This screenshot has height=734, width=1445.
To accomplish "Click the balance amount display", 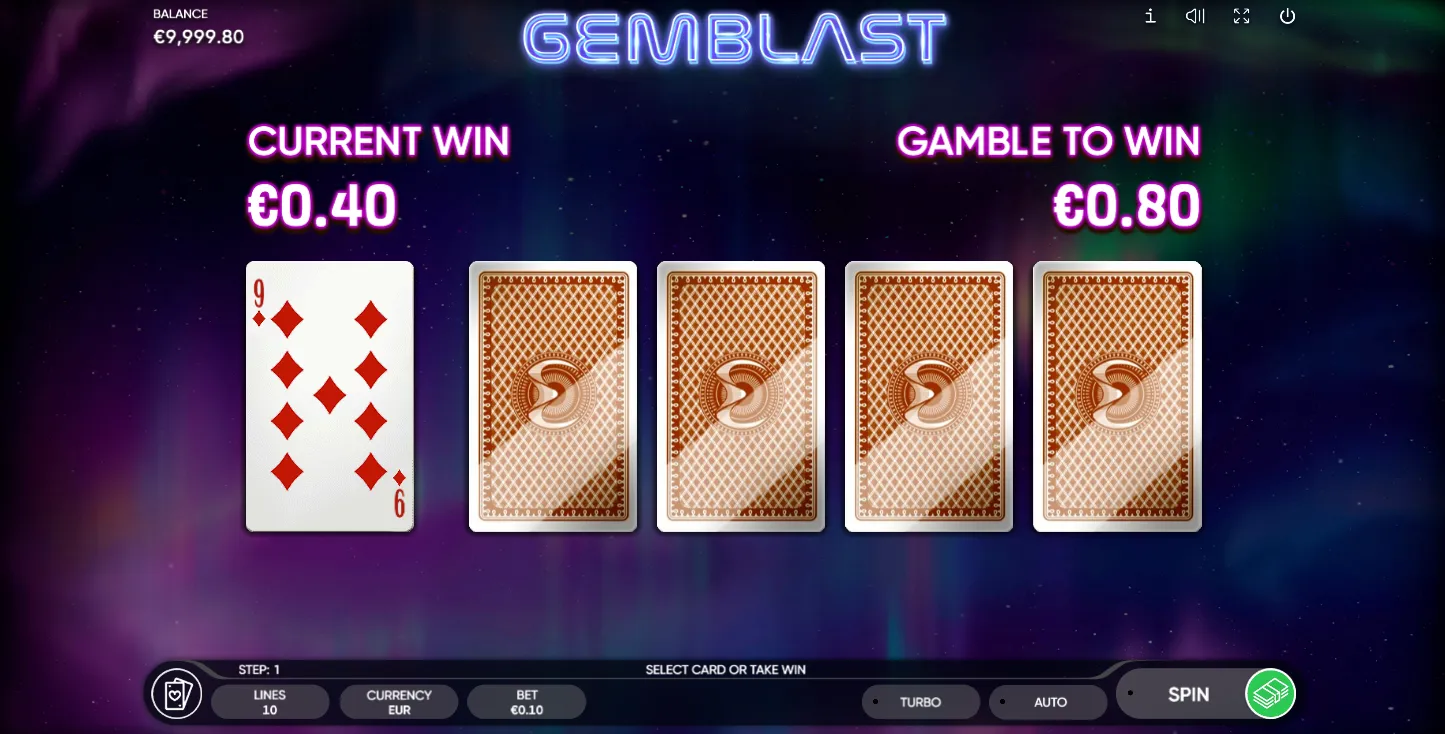I will [x=198, y=37].
